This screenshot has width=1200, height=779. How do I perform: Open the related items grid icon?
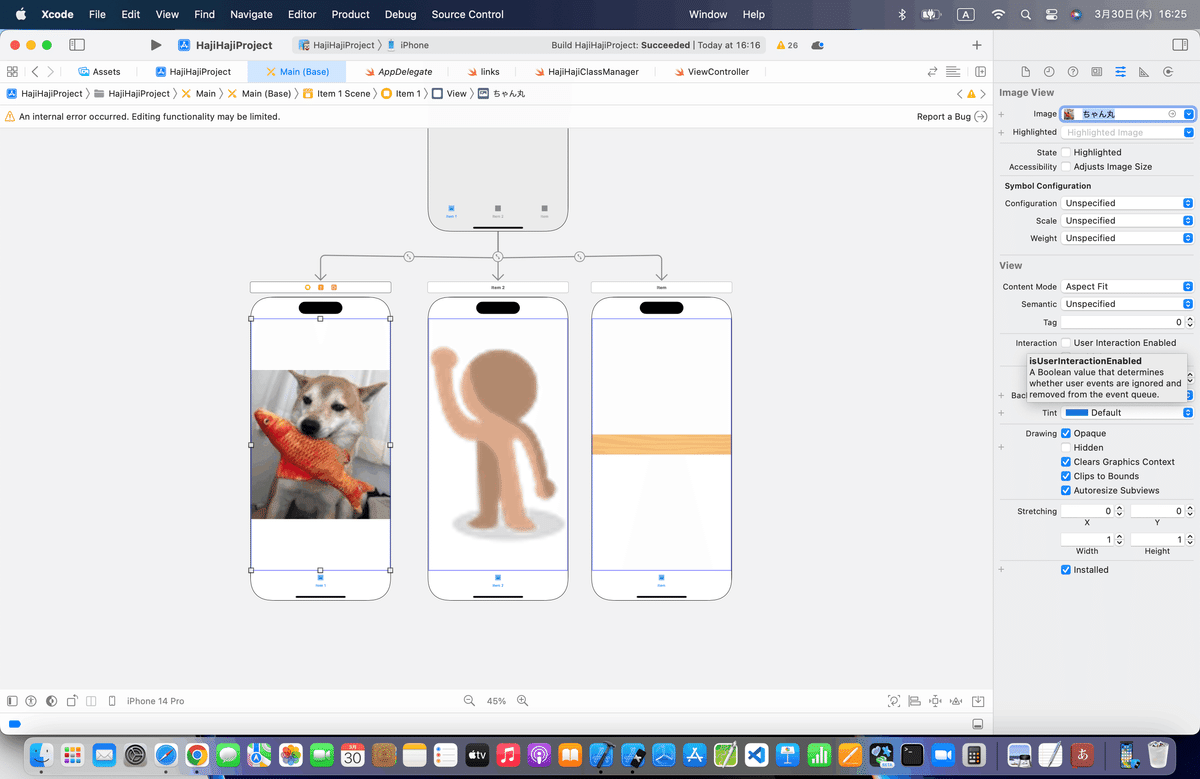point(12,72)
